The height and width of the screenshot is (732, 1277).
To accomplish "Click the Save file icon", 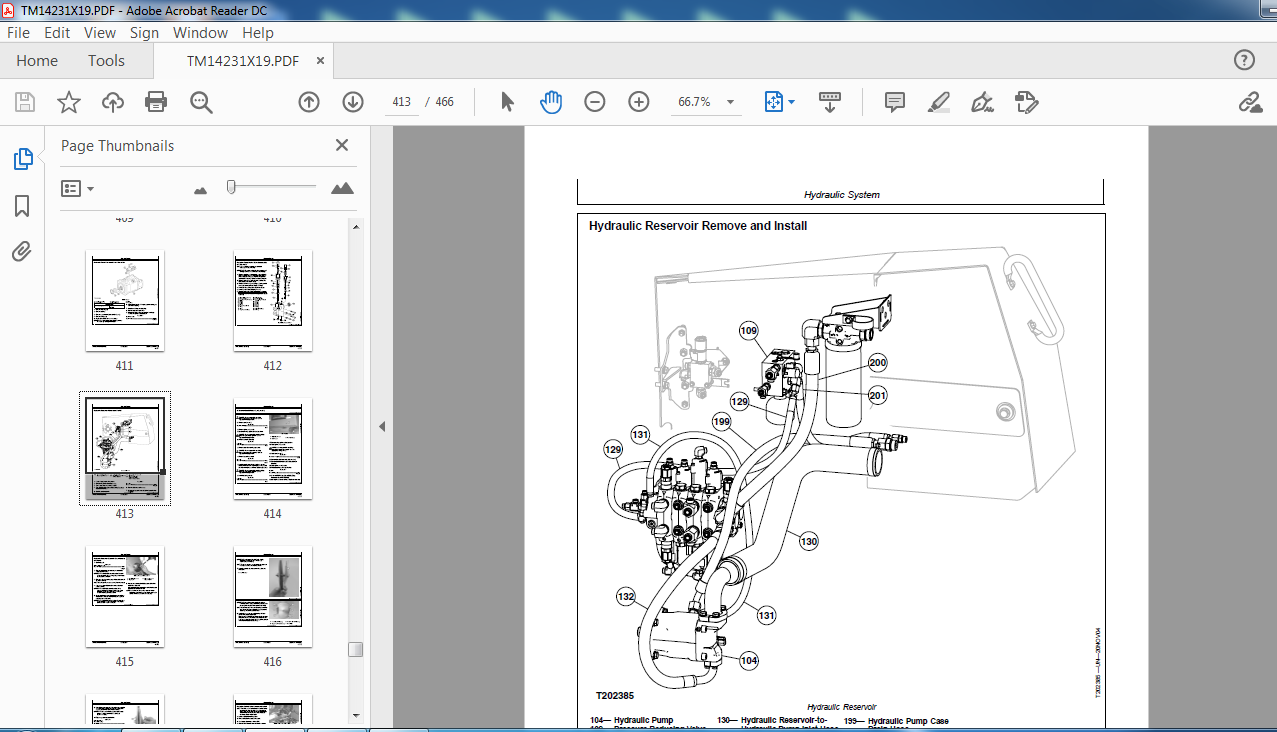I will click(25, 102).
